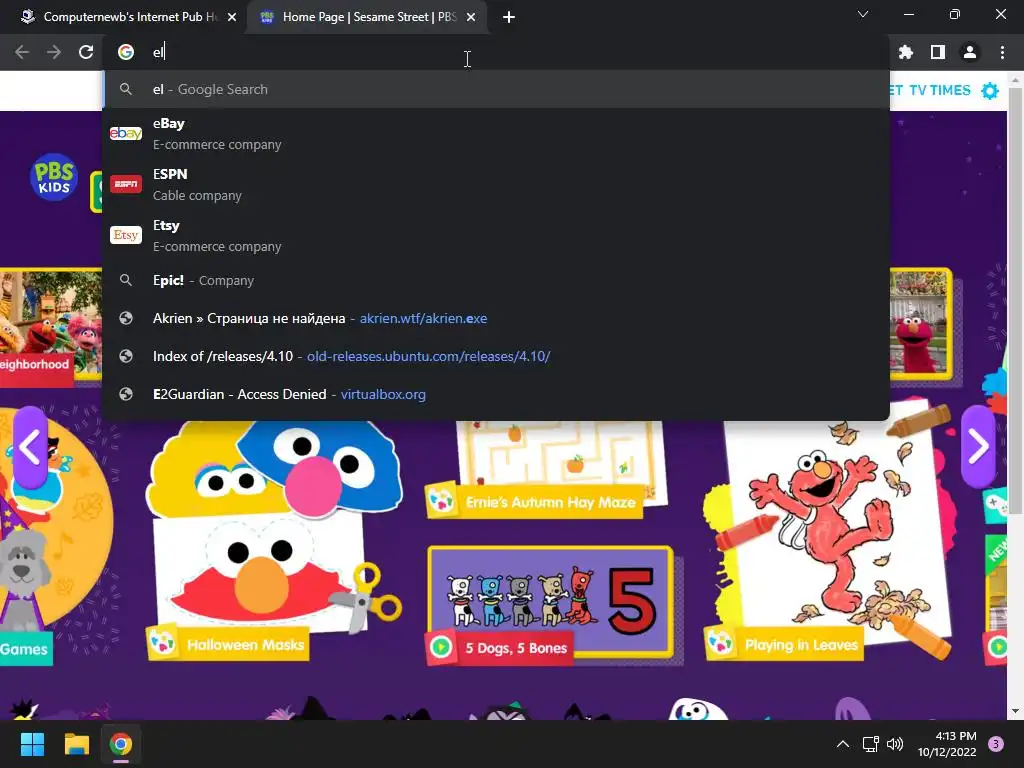Click the Chrome taskbar icon

120,744
